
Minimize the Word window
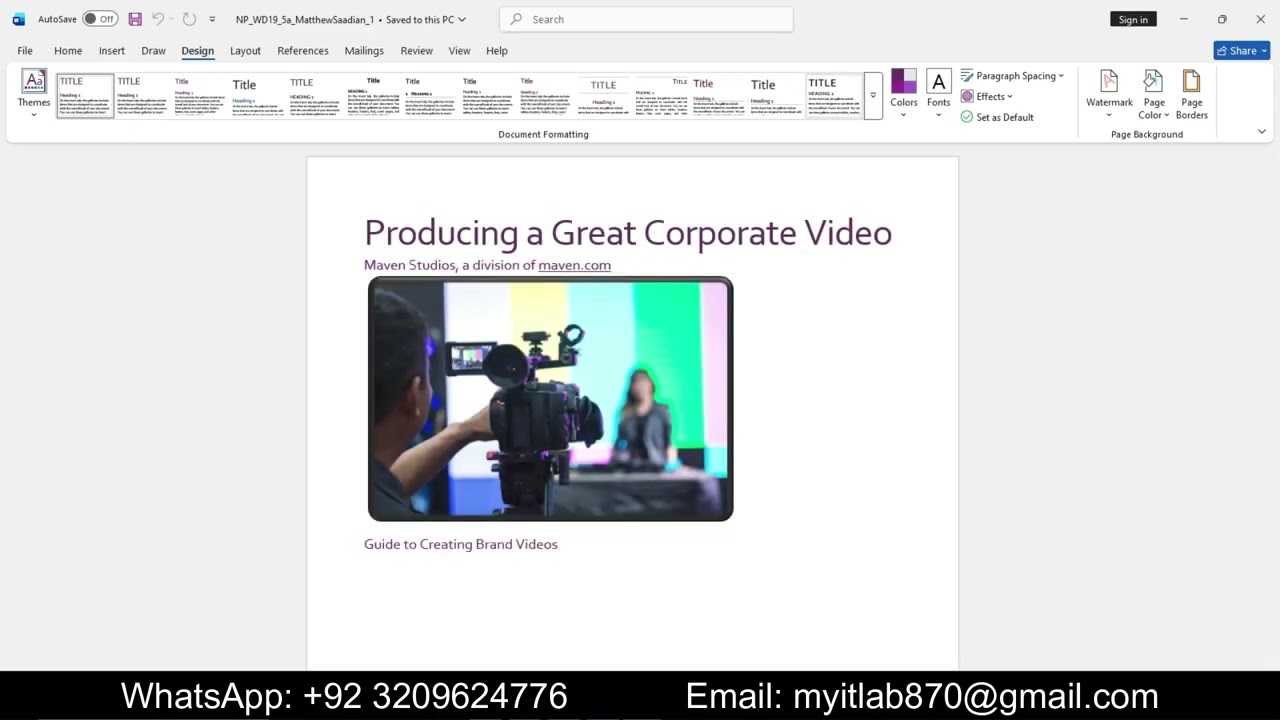(1184, 19)
